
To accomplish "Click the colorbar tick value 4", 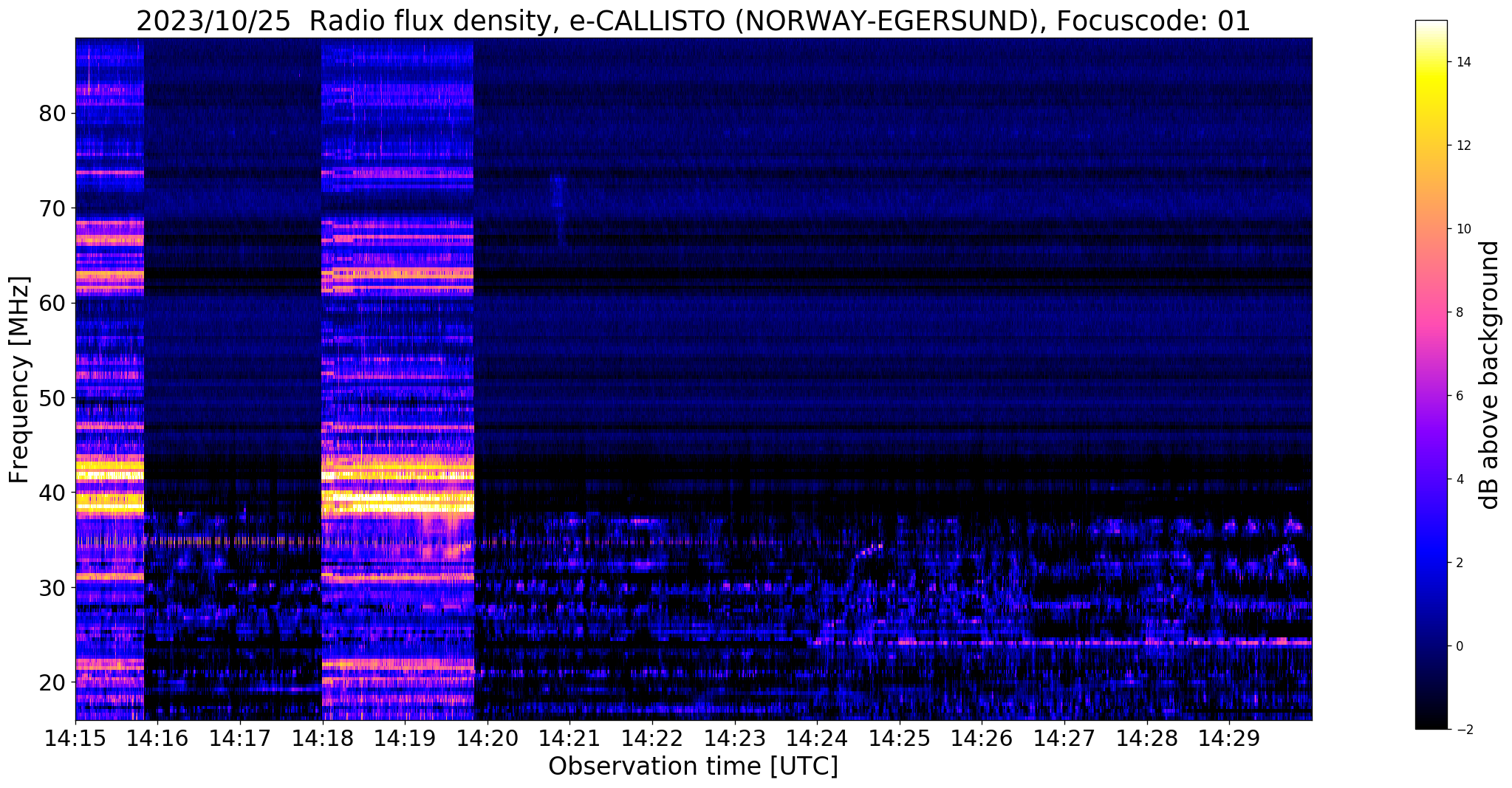I will (x=1458, y=479).
